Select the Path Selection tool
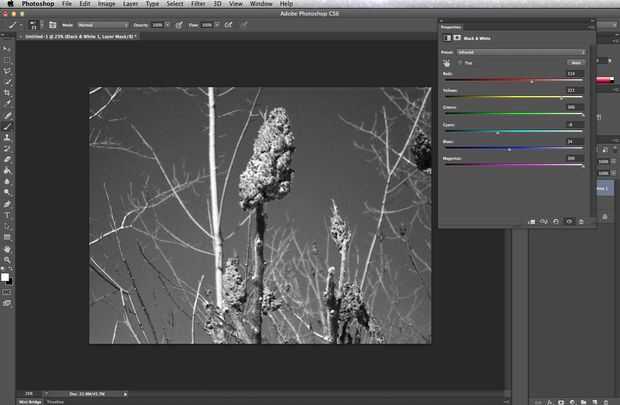This screenshot has width=620, height=405. click(x=7, y=227)
